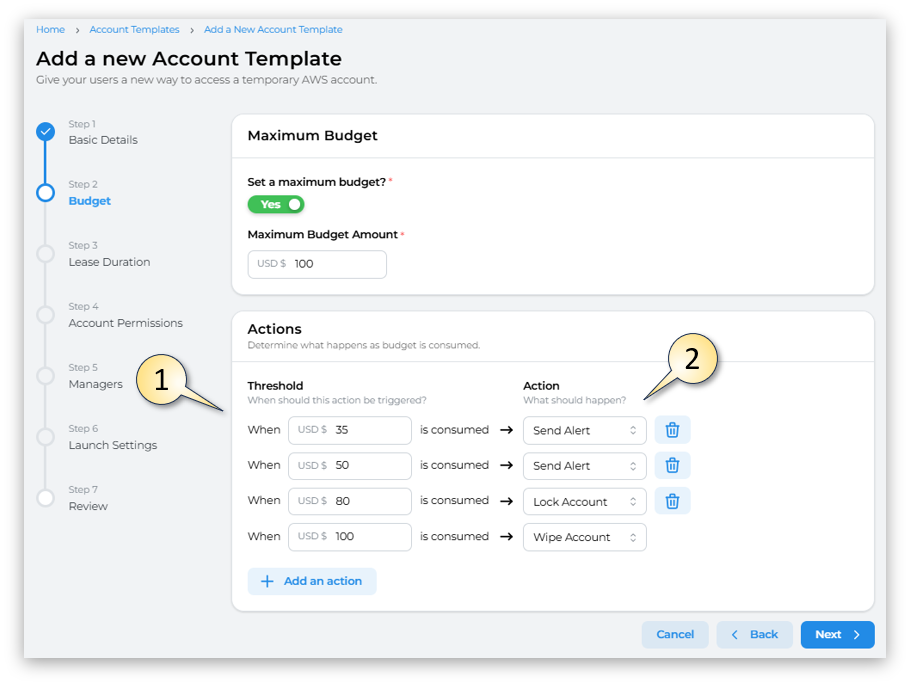Toggle the maximum budget Yes switch

tap(276, 204)
